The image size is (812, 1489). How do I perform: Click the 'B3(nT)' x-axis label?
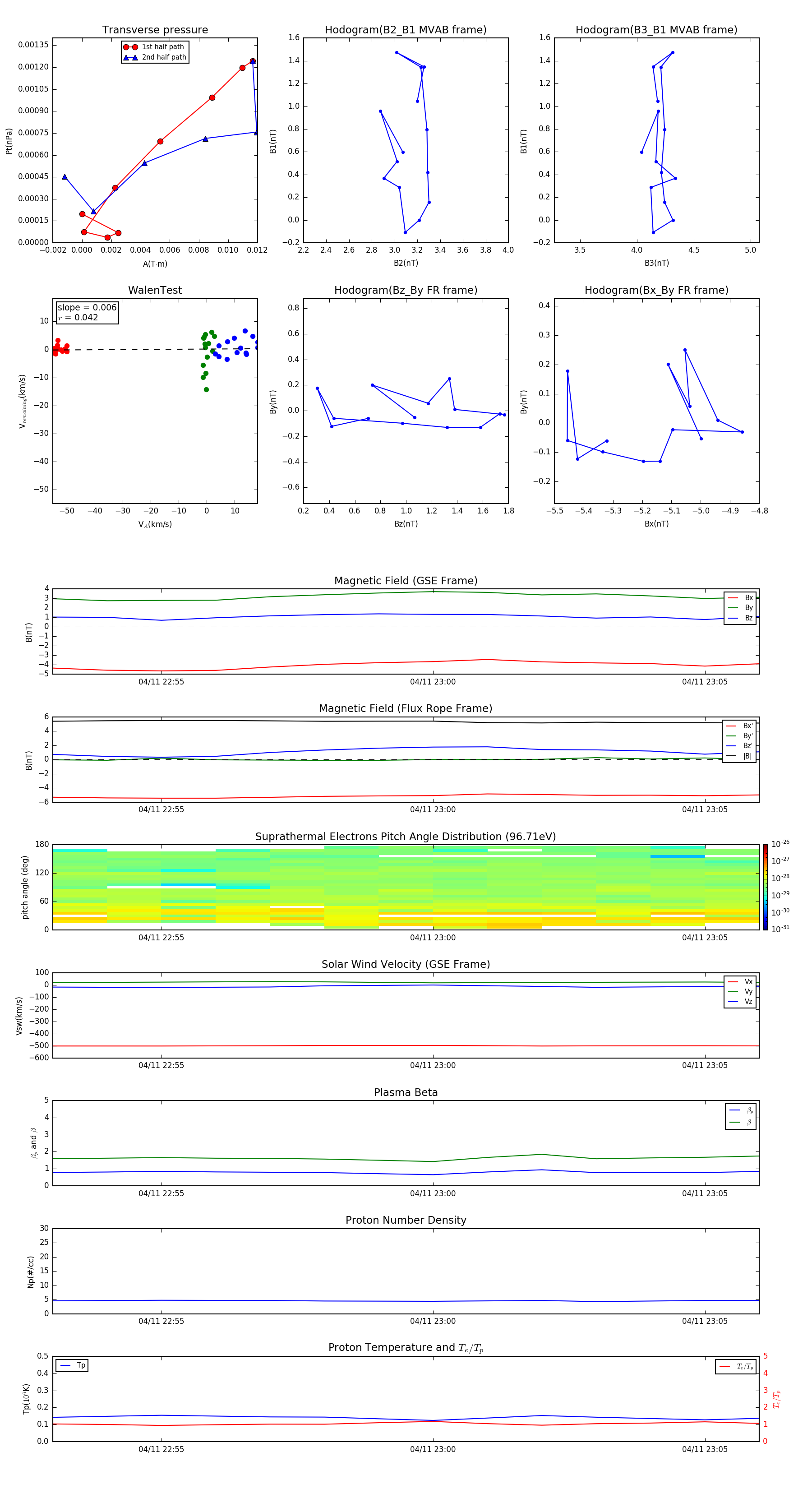[x=656, y=263]
